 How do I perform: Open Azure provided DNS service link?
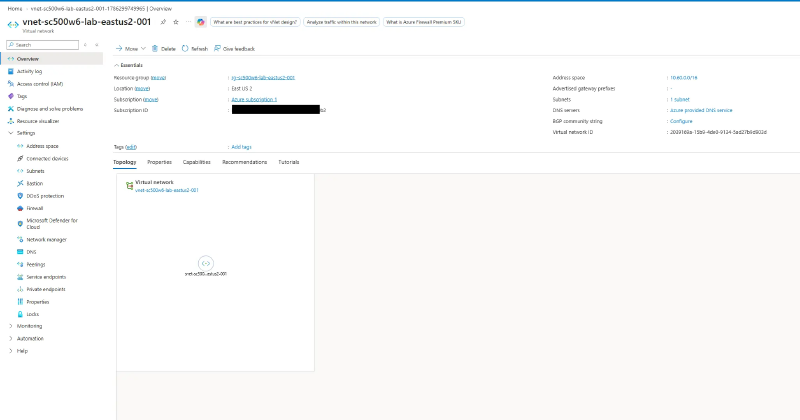701,110
